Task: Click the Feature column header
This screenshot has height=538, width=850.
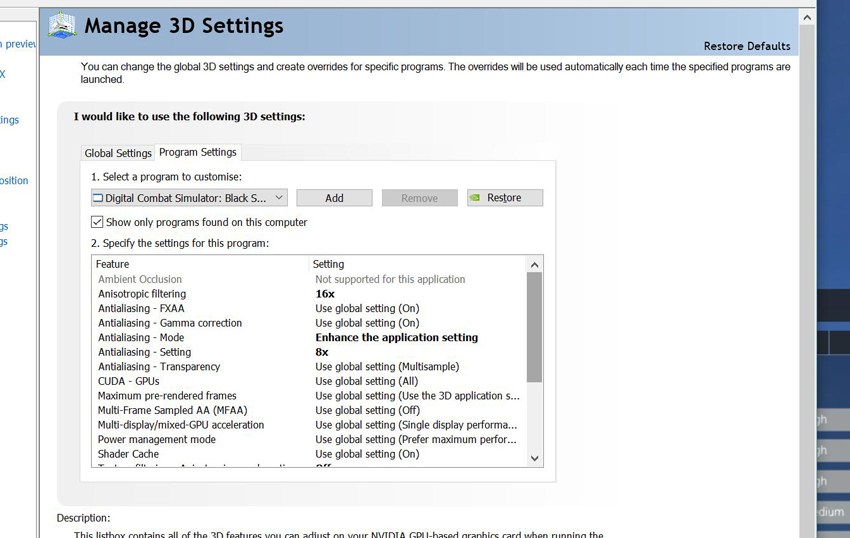Action: [x=201, y=264]
